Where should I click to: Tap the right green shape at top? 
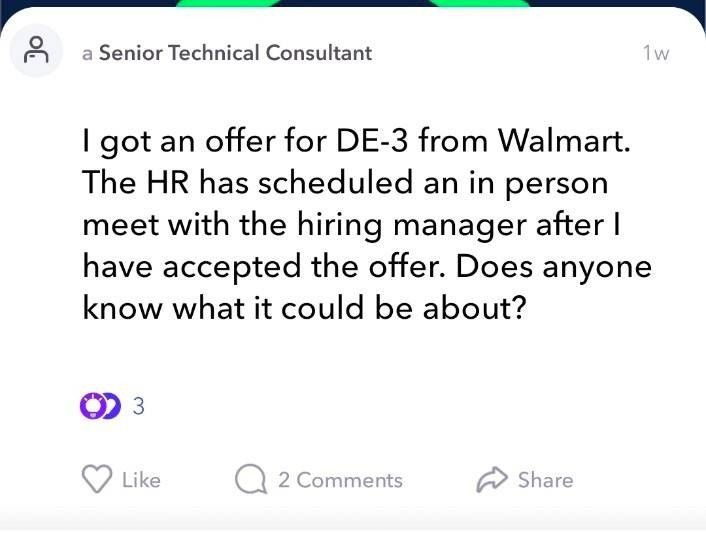[x=479, y=3]
